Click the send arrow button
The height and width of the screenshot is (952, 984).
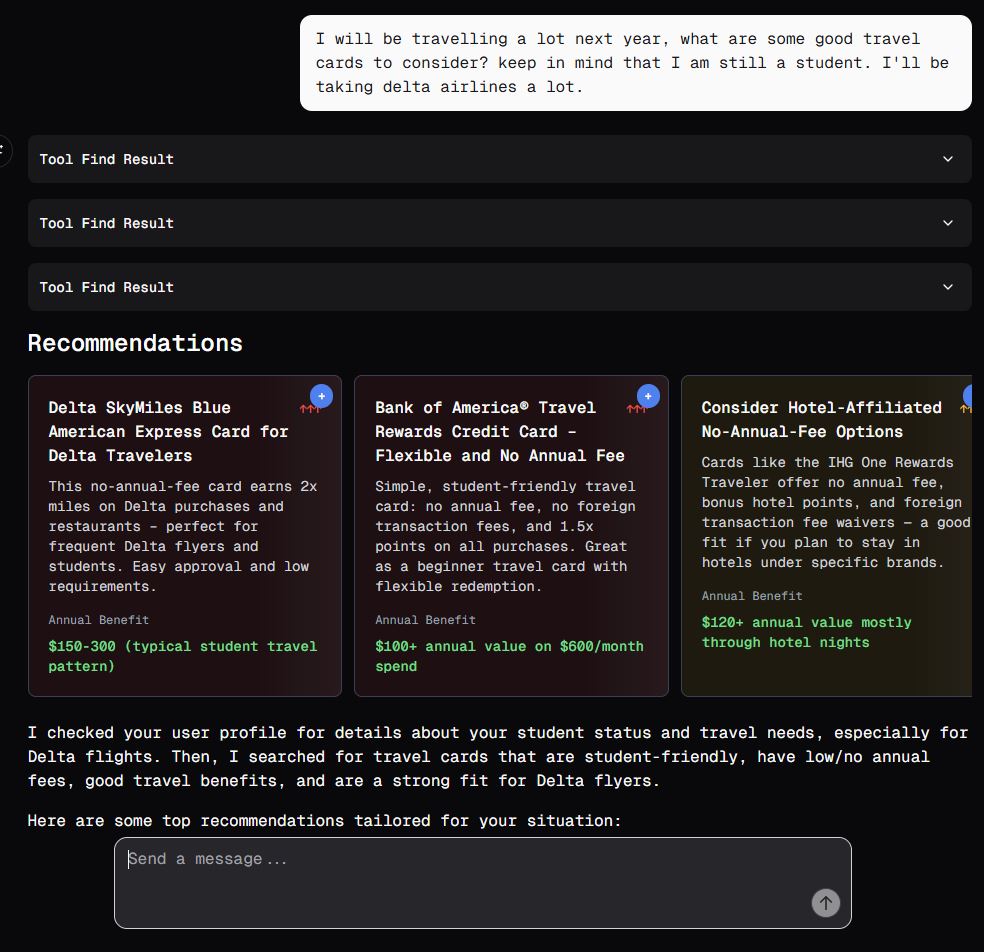825,903
